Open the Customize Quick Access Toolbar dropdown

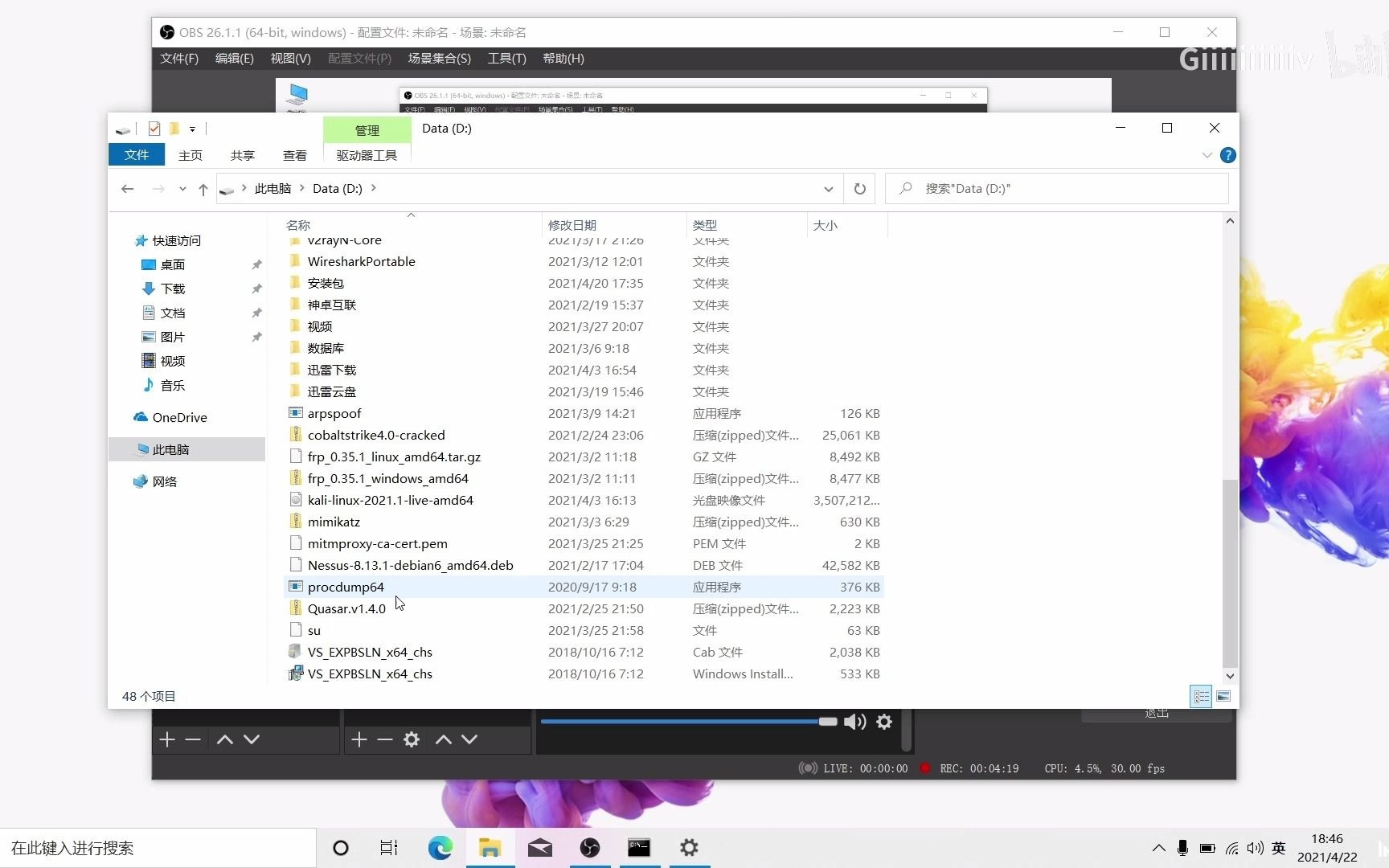192,129
